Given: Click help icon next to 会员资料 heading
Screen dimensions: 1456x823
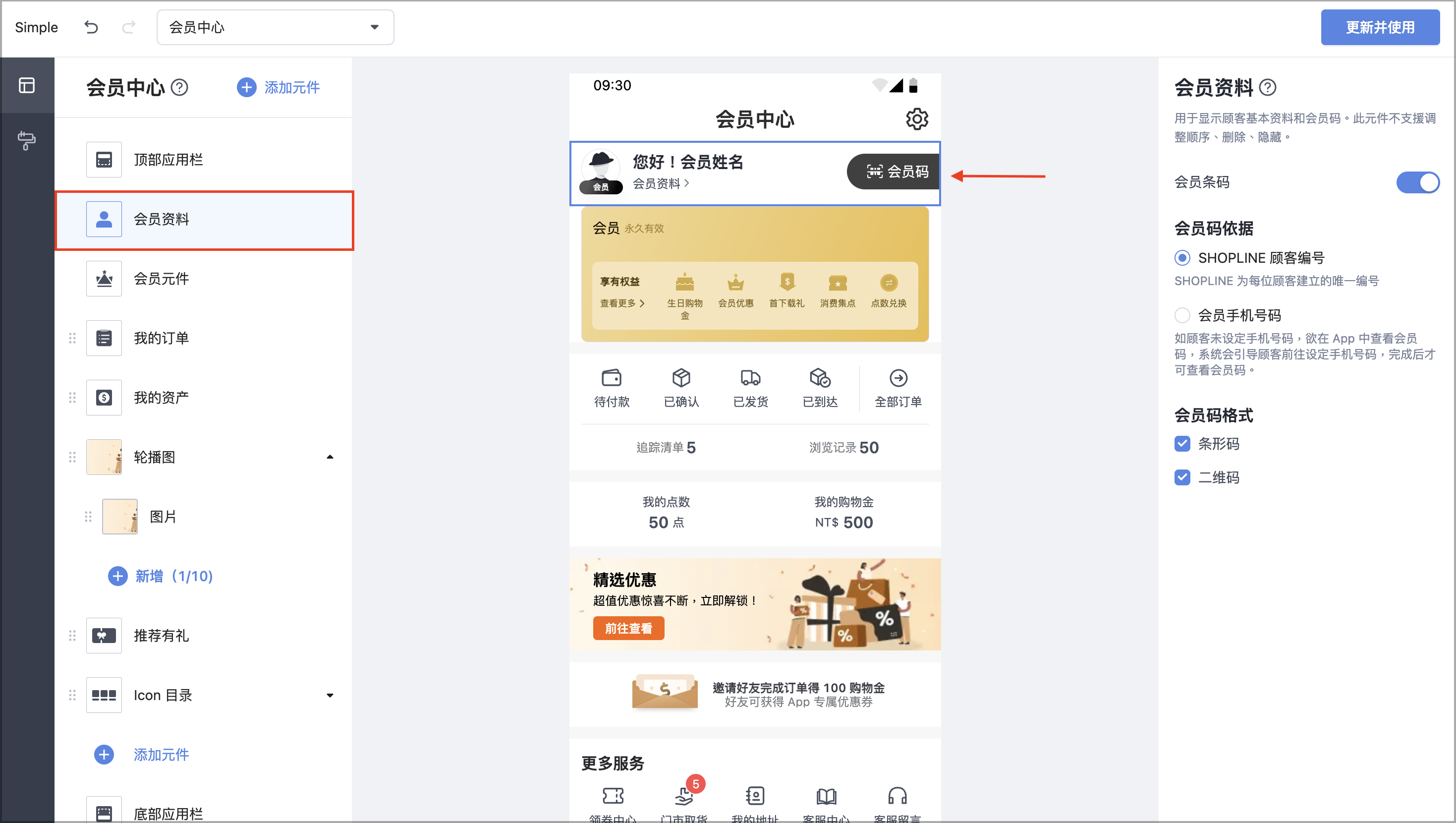Looking at the screenshot, I should coord(1268,88).
